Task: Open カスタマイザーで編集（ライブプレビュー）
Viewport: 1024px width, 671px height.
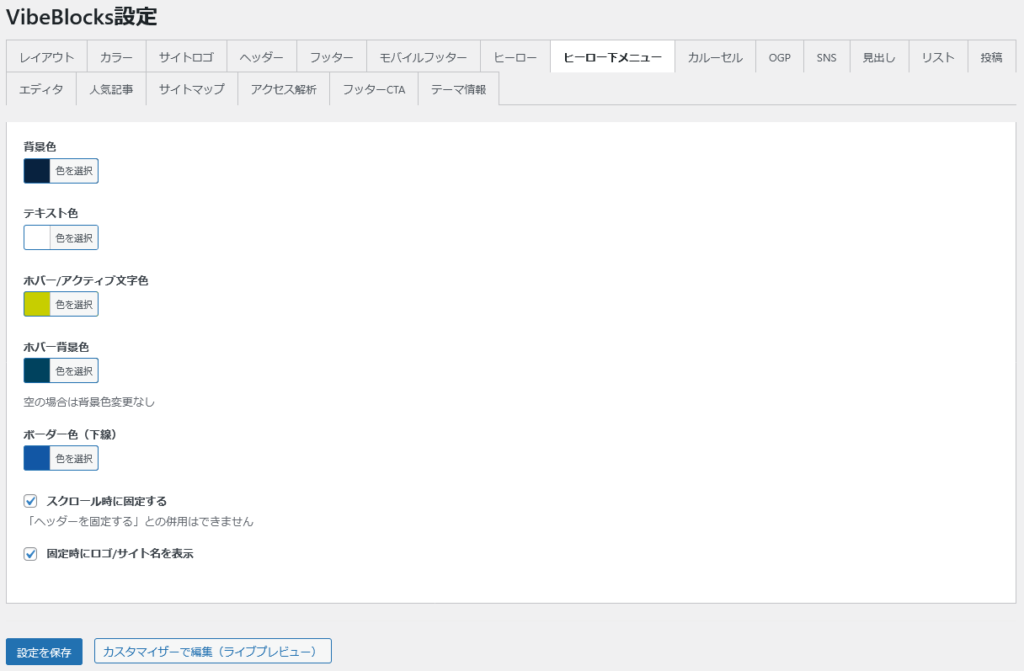Action: point(212,651)
